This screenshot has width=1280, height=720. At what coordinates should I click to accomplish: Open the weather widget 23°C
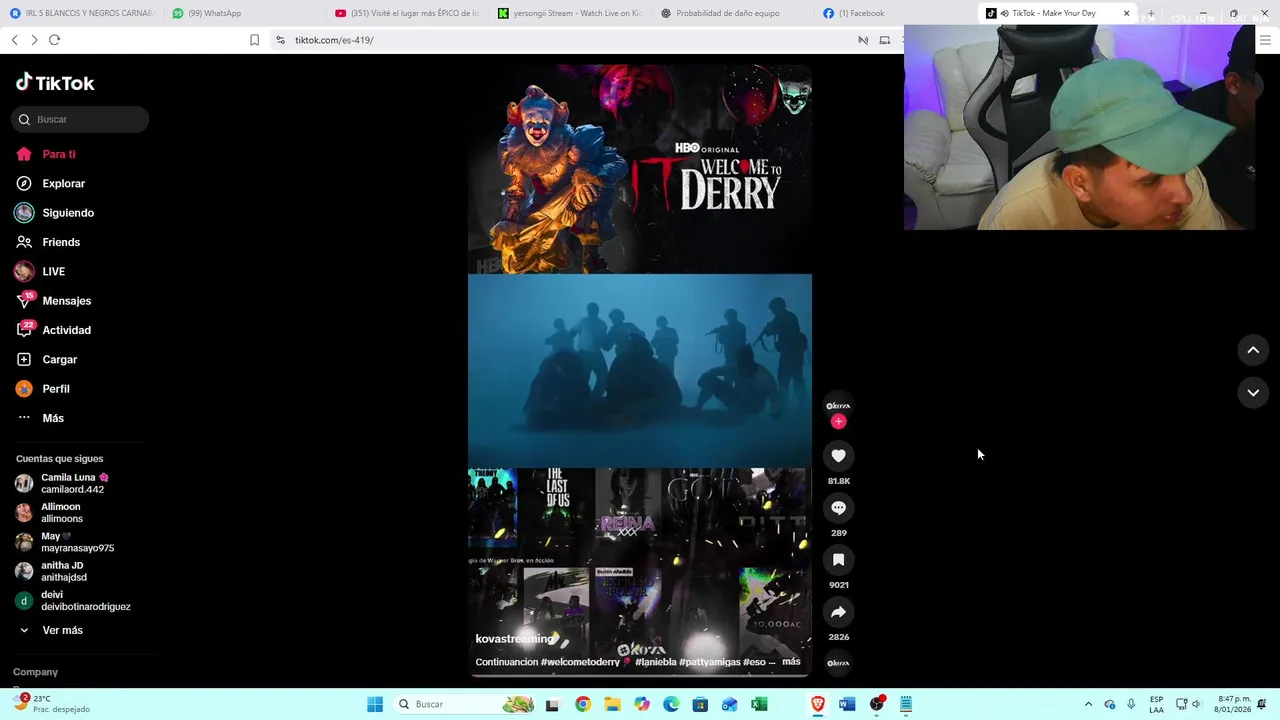pos(50,704)
